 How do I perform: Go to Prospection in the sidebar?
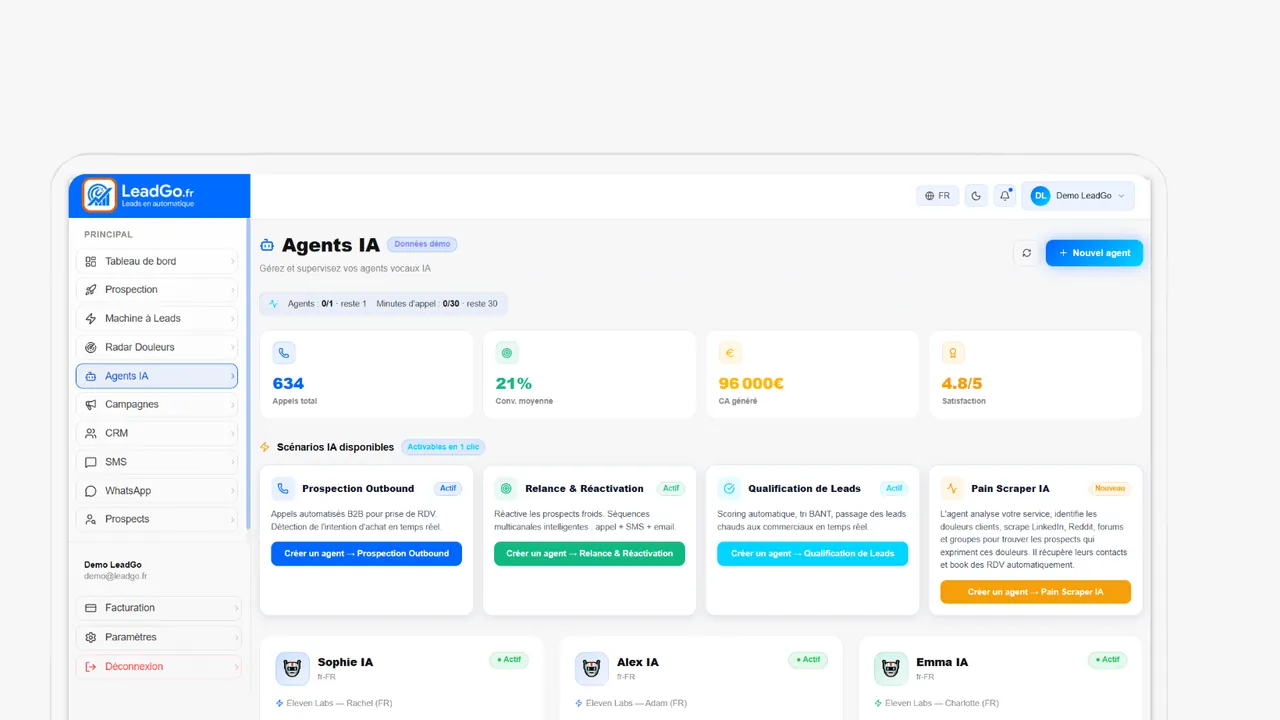[x=157, y=290]
